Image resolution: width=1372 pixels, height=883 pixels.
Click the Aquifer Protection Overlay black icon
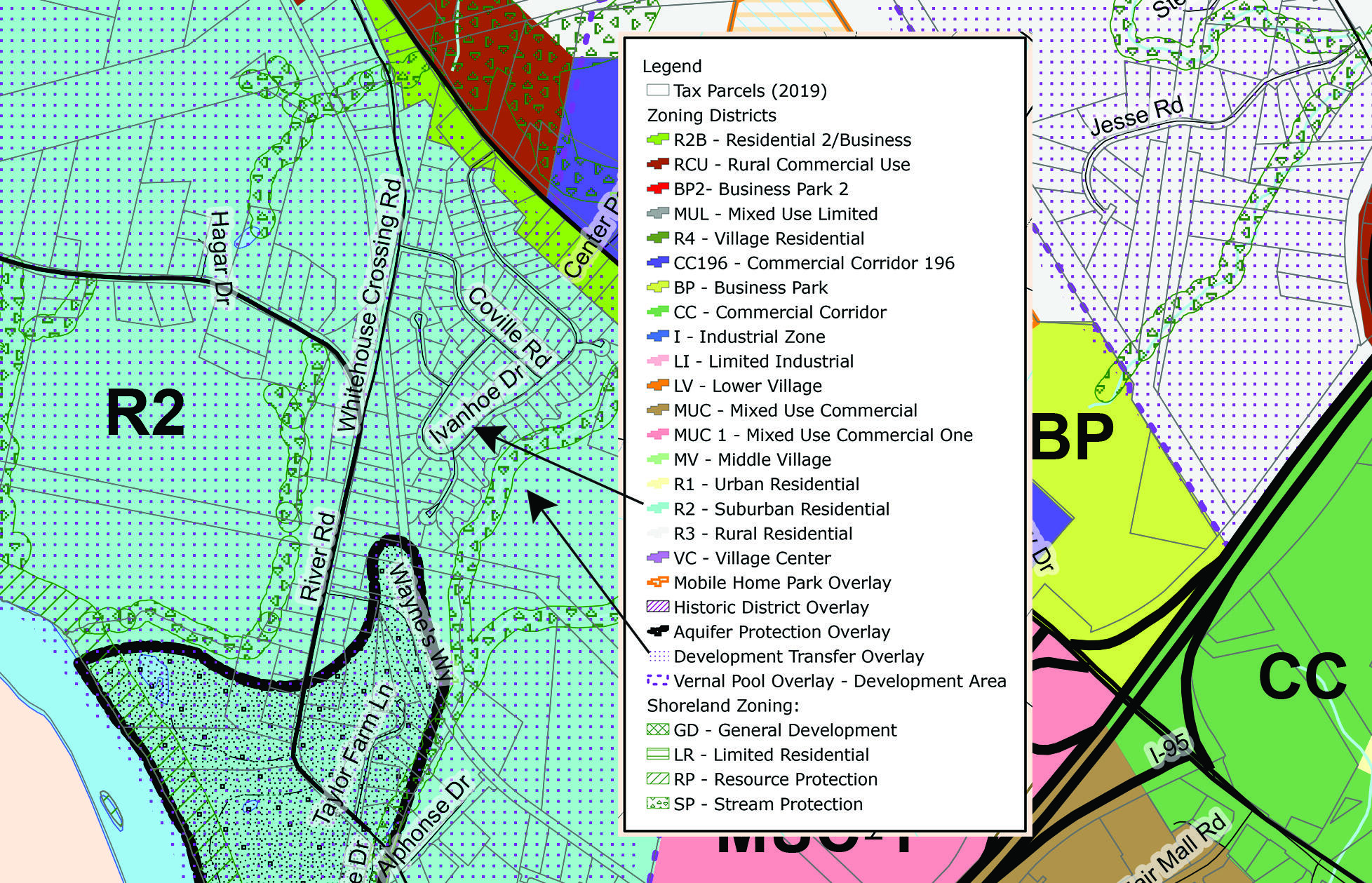(x=657, y=631)
